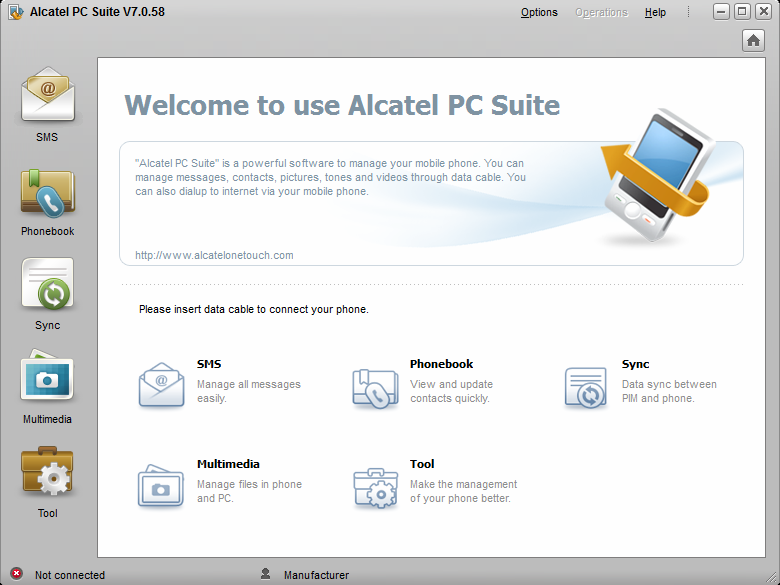
Task: Close the Alcatel PC Suite window
Action: [x=764, y=11]
